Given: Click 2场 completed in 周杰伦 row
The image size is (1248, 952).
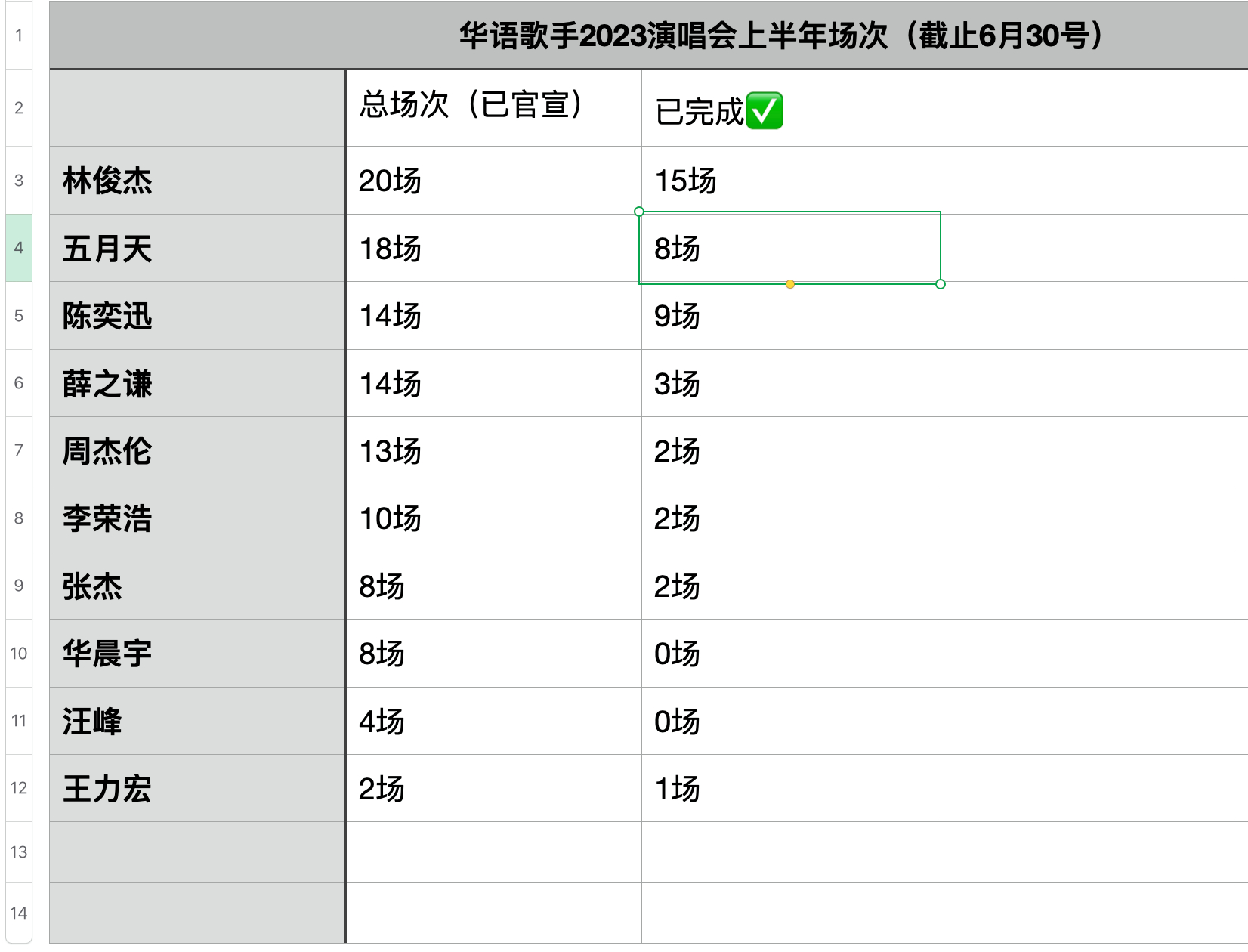Looking at the screenshot, I should click(x=789, y=450).
